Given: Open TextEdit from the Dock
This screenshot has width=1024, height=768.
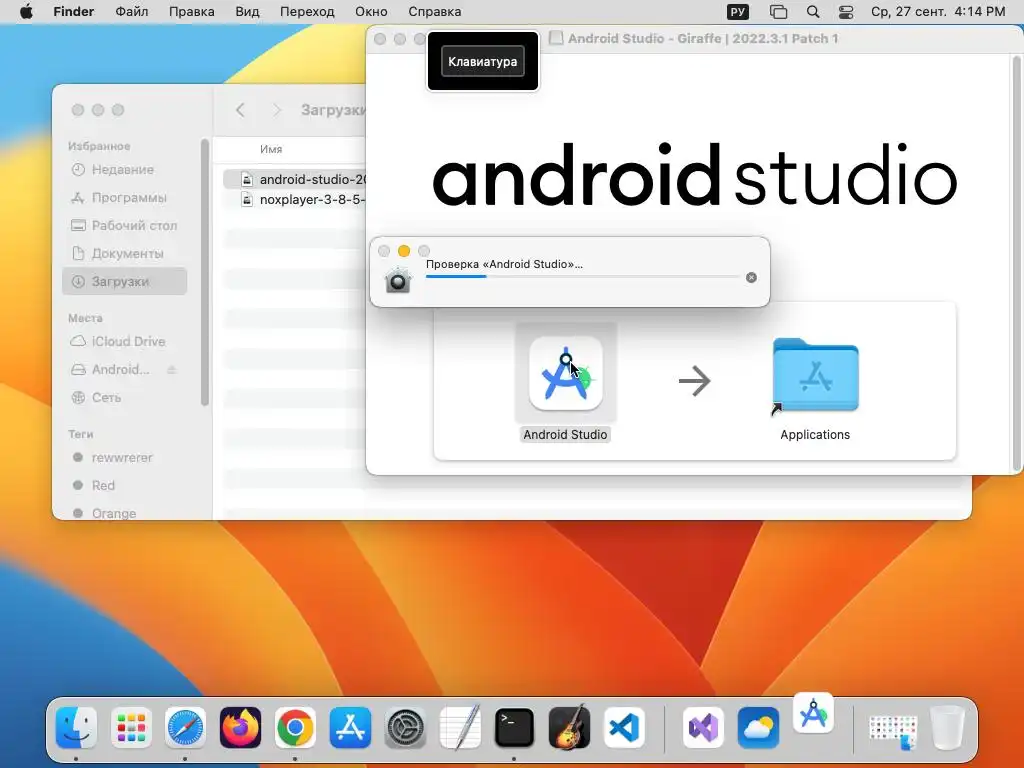Looking at the screenshot, I should tap(460, 727).
